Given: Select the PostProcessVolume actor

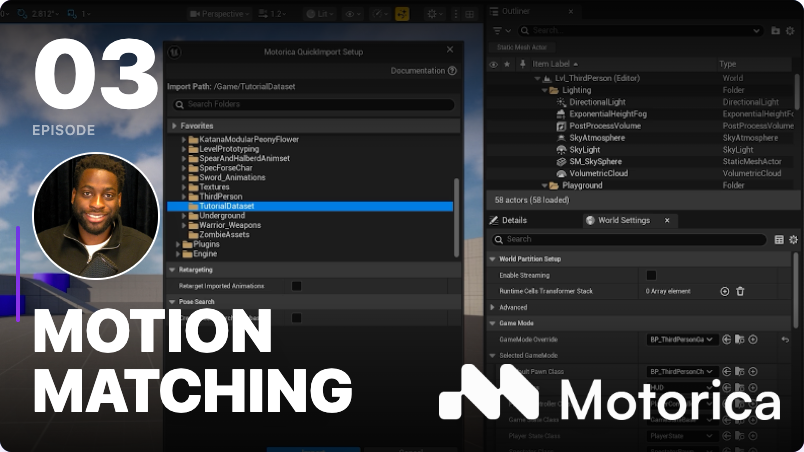Looking at the screenshot, I should [x=605, y=126].
